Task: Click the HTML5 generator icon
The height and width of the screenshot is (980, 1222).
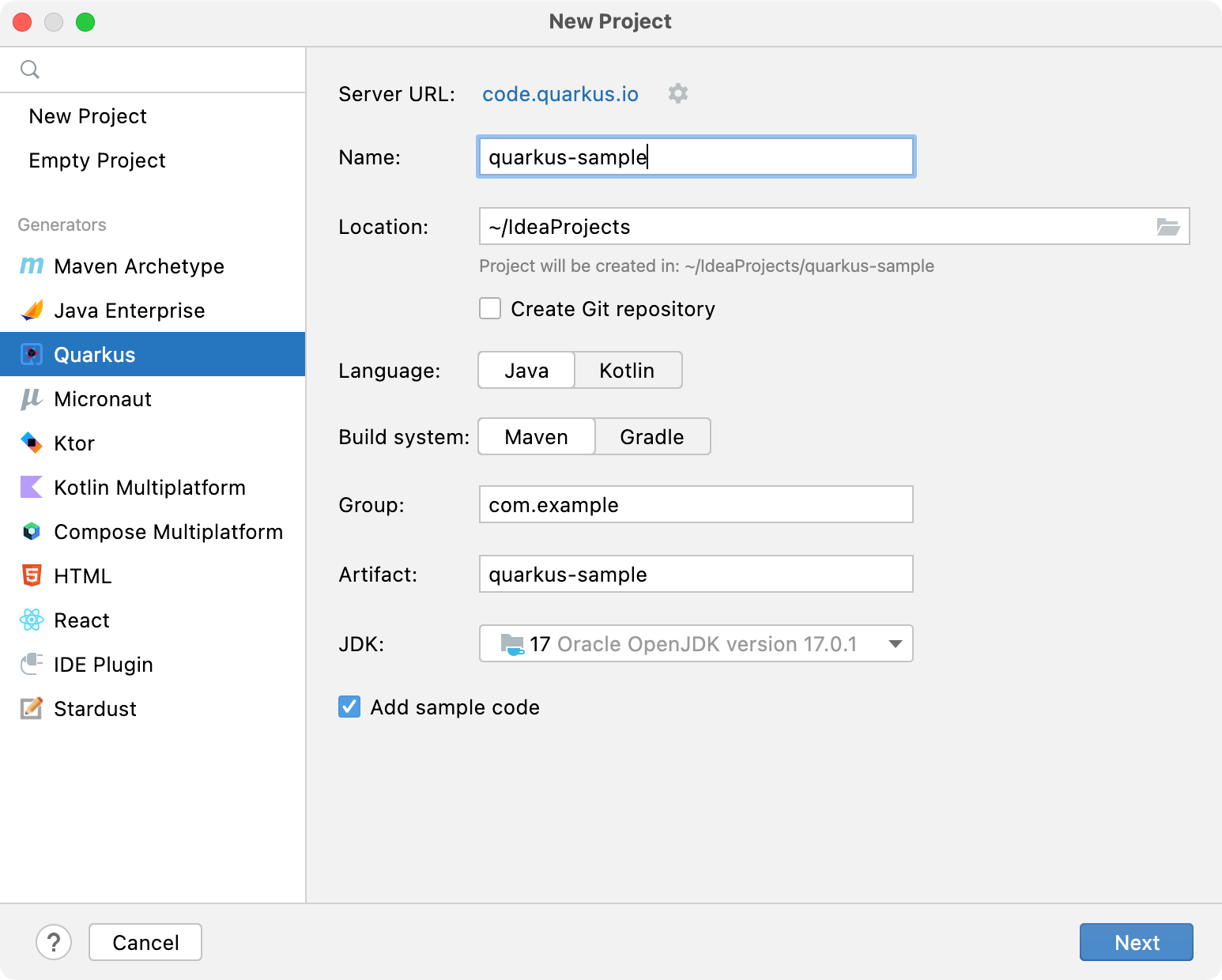Action: [x=32, y=576]
